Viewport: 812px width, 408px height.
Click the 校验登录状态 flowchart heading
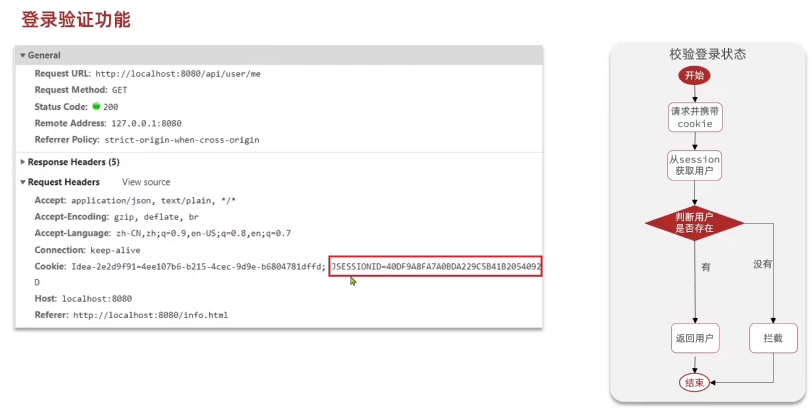707,54
